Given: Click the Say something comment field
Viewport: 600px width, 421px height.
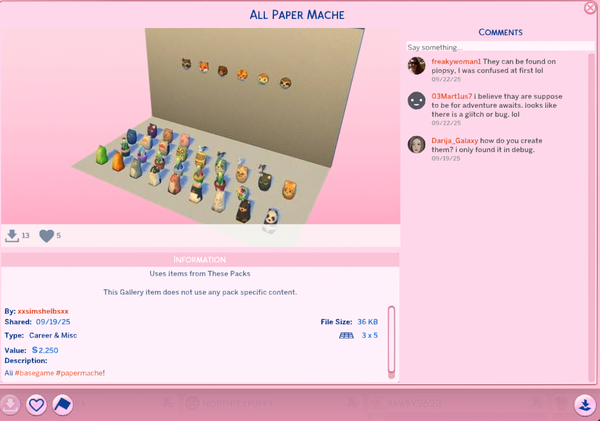Looking at the screenshot, I should tap(498, 47).
